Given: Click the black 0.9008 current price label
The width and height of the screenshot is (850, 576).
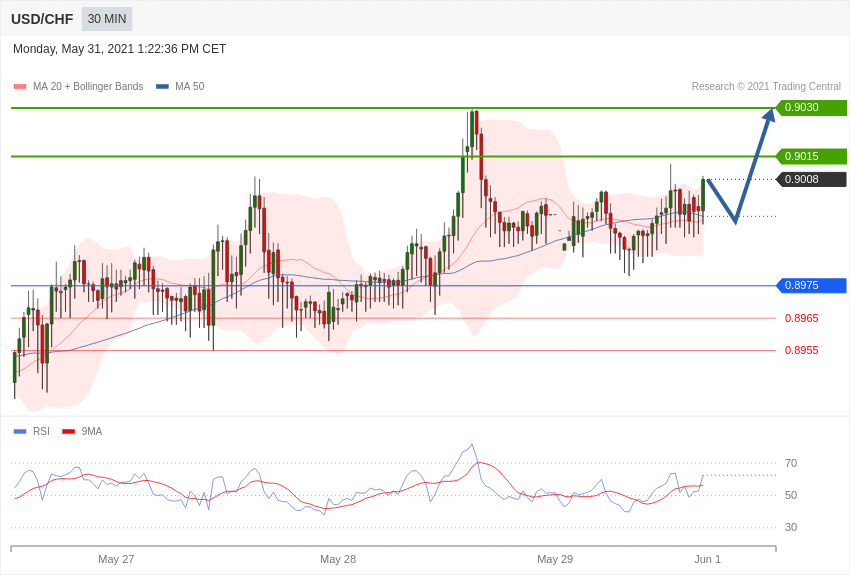Looking at the screenshot, I should click(x=812, y=179).
